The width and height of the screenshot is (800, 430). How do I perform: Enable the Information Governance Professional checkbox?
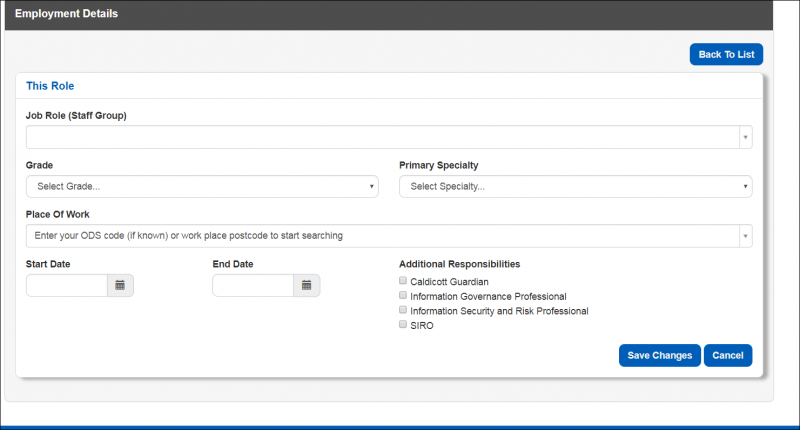[403, 296]
